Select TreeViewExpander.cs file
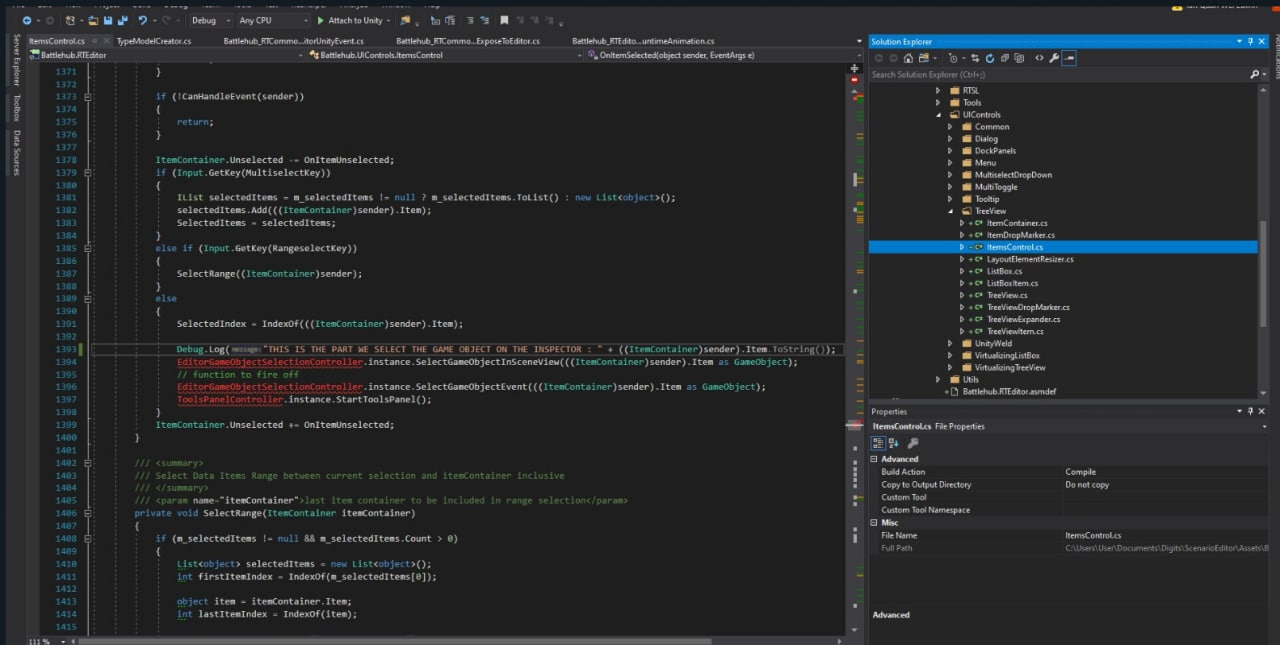 (1023, 319)
